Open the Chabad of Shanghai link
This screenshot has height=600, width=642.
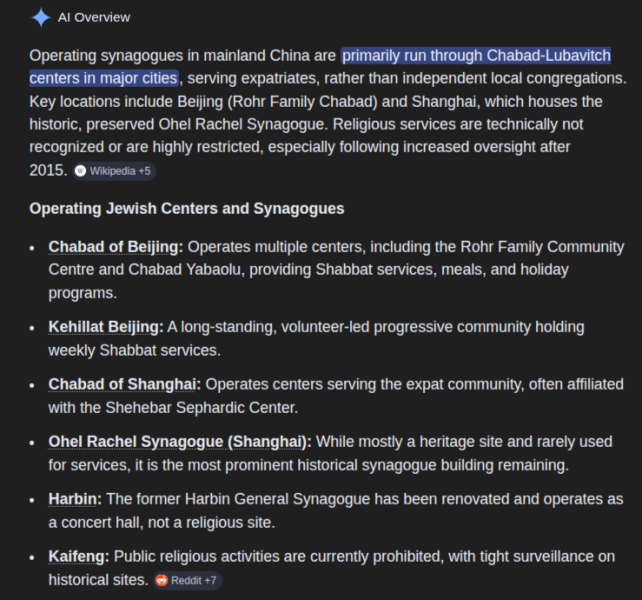pos(122,384)
